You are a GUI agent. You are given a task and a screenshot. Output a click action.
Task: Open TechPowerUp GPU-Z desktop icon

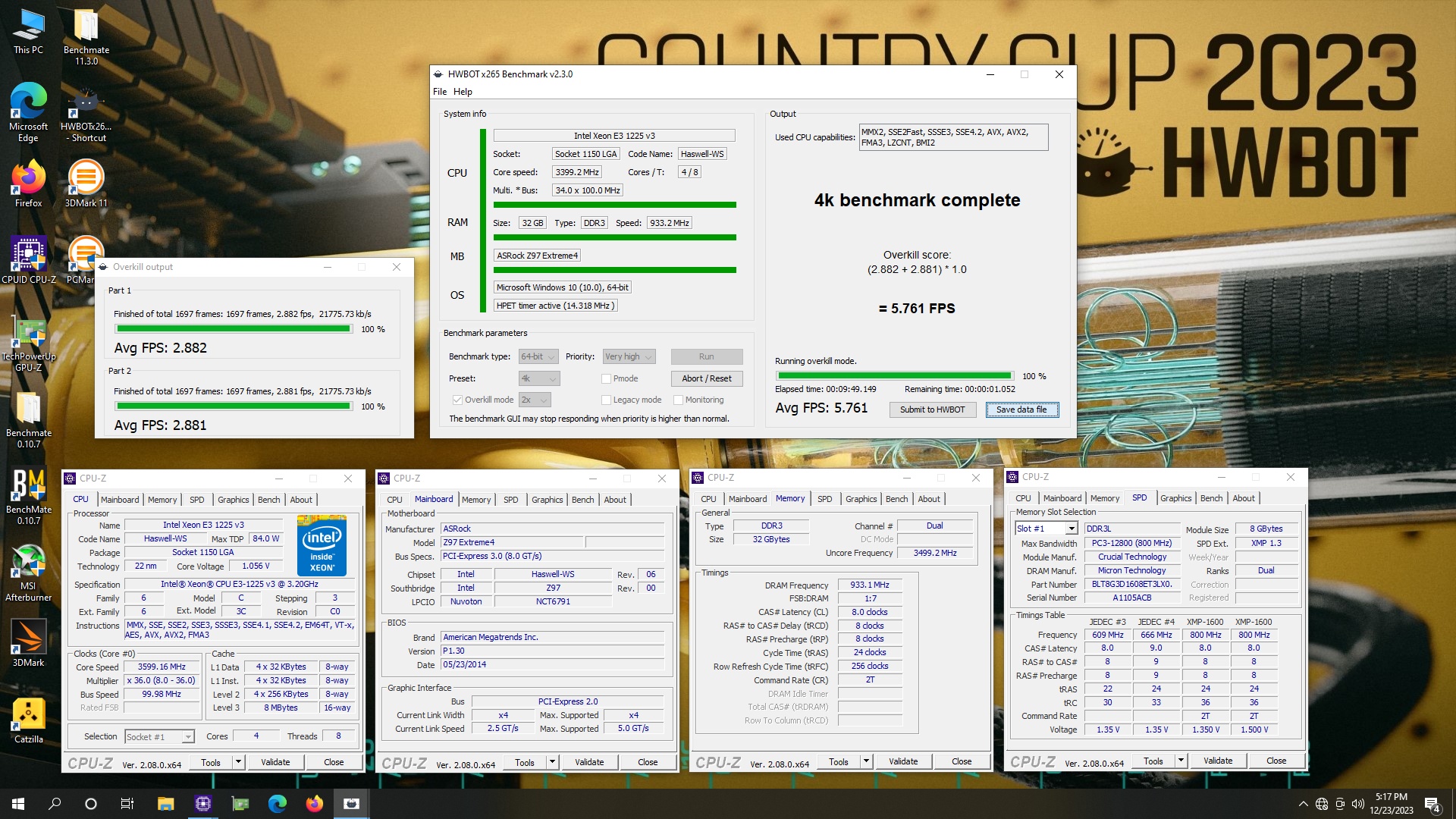(28, 343)
